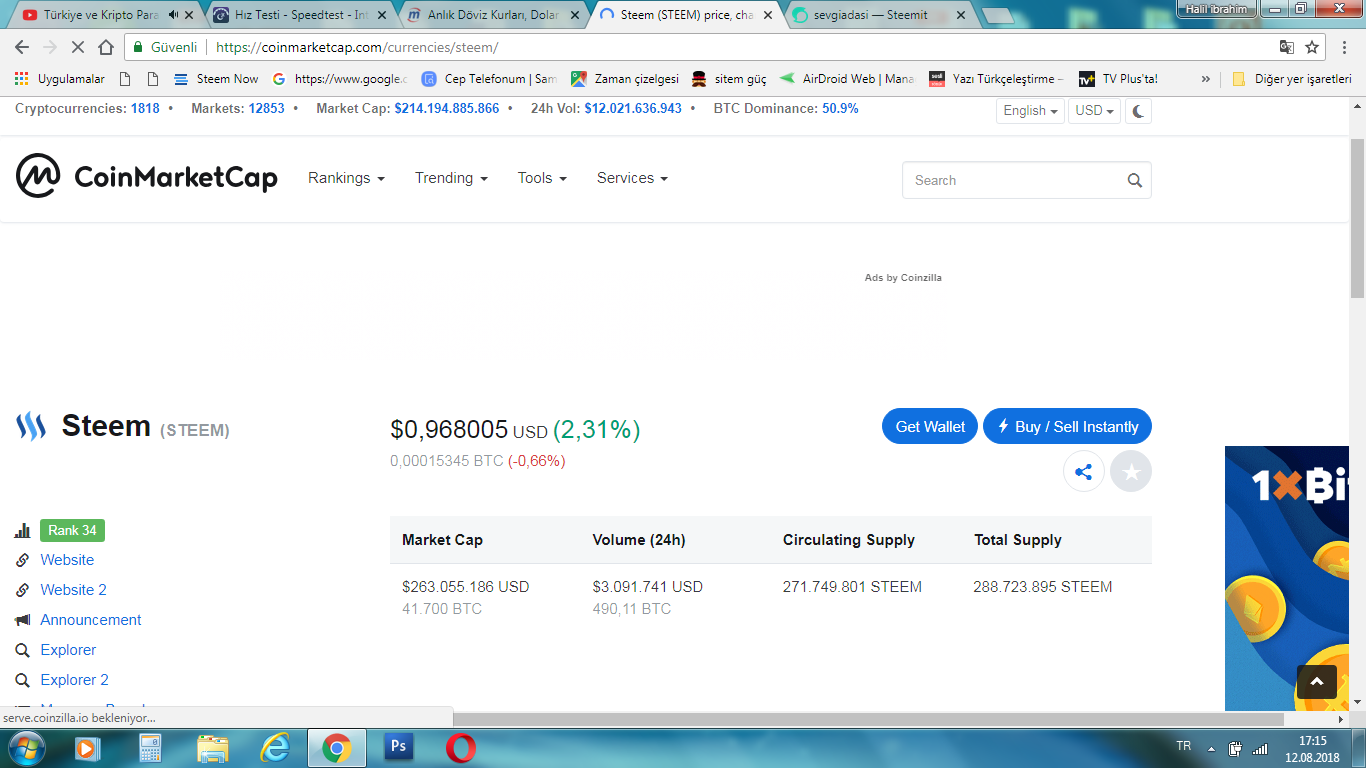Click the magnifier icon in the search box
1366x768 pixels.
1134,180
